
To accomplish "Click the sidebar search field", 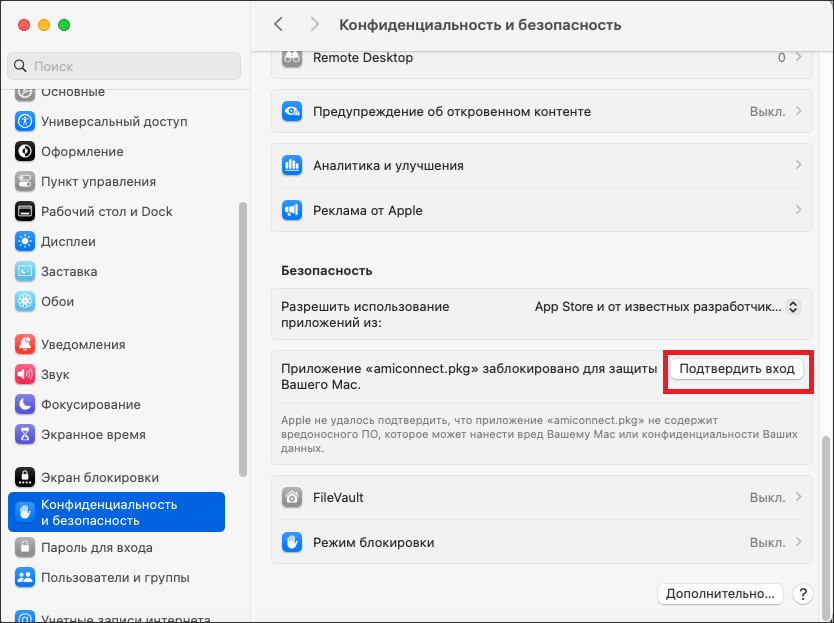I will (x=124, y=66).
